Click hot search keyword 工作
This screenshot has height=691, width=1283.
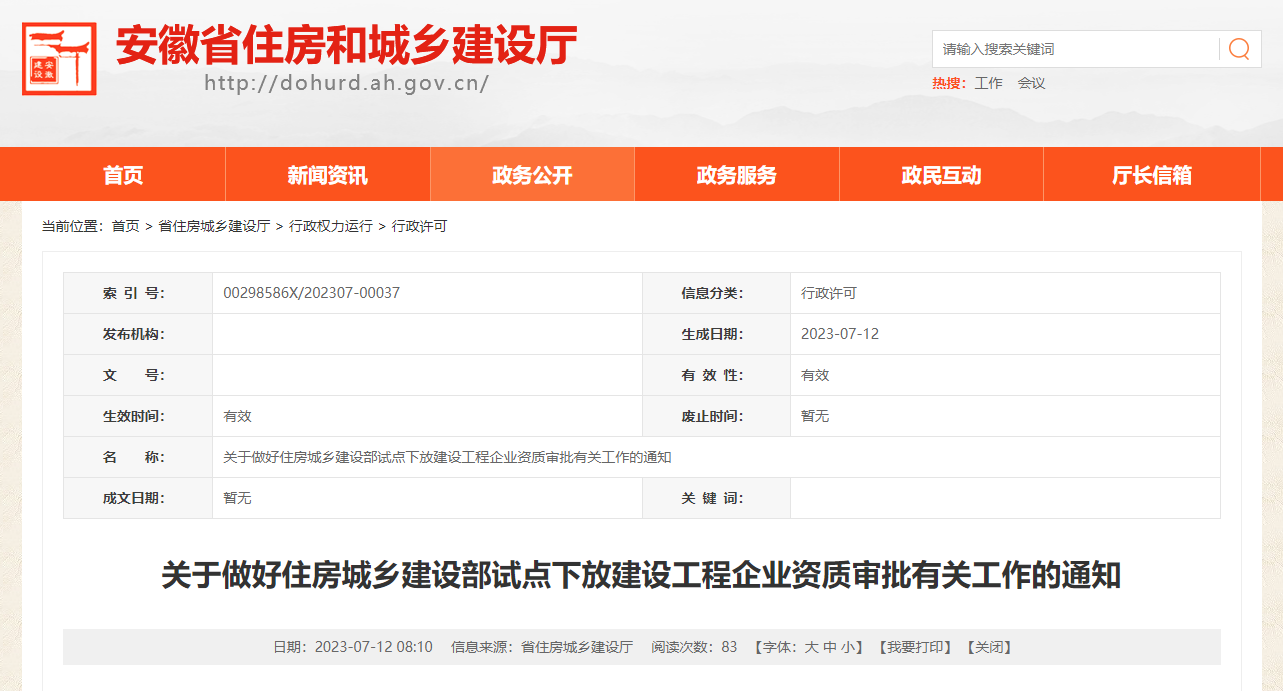click(x=988, y=83)
